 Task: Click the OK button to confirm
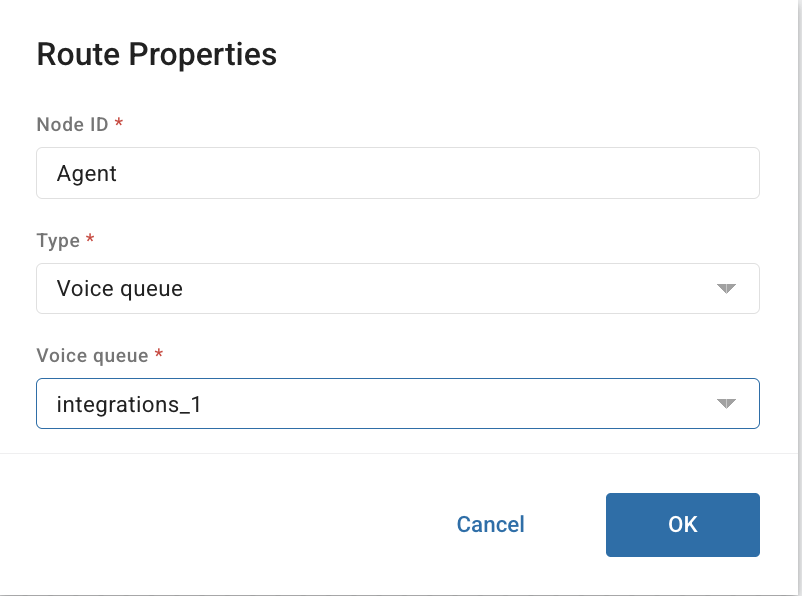[682, 524]
